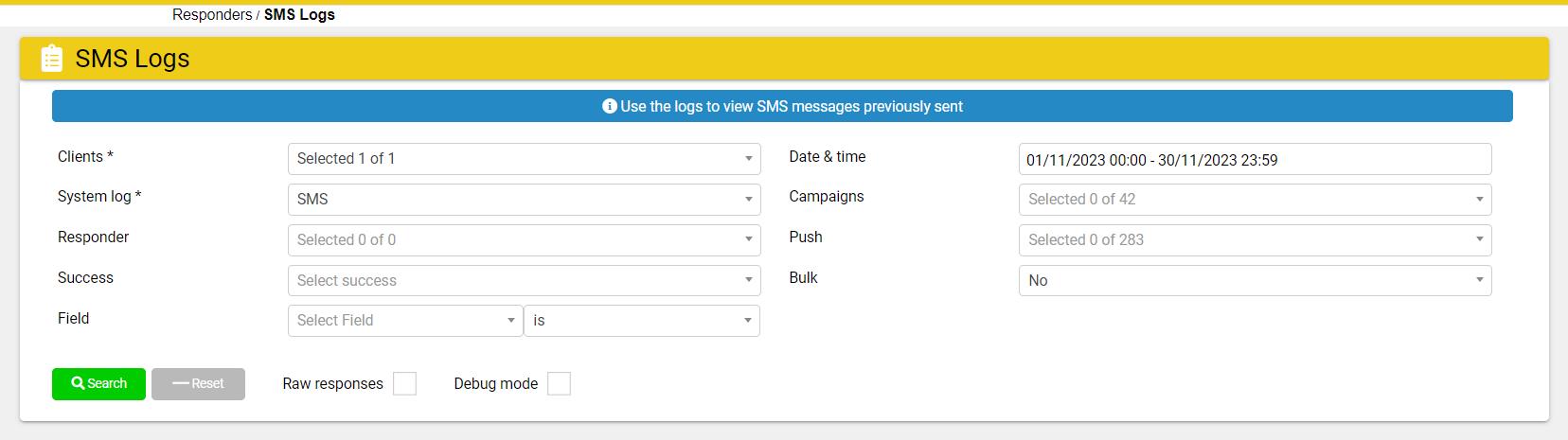Go to Responders breadcrumb link
Screen dimensions: 1568x440
tap(212, 14)
